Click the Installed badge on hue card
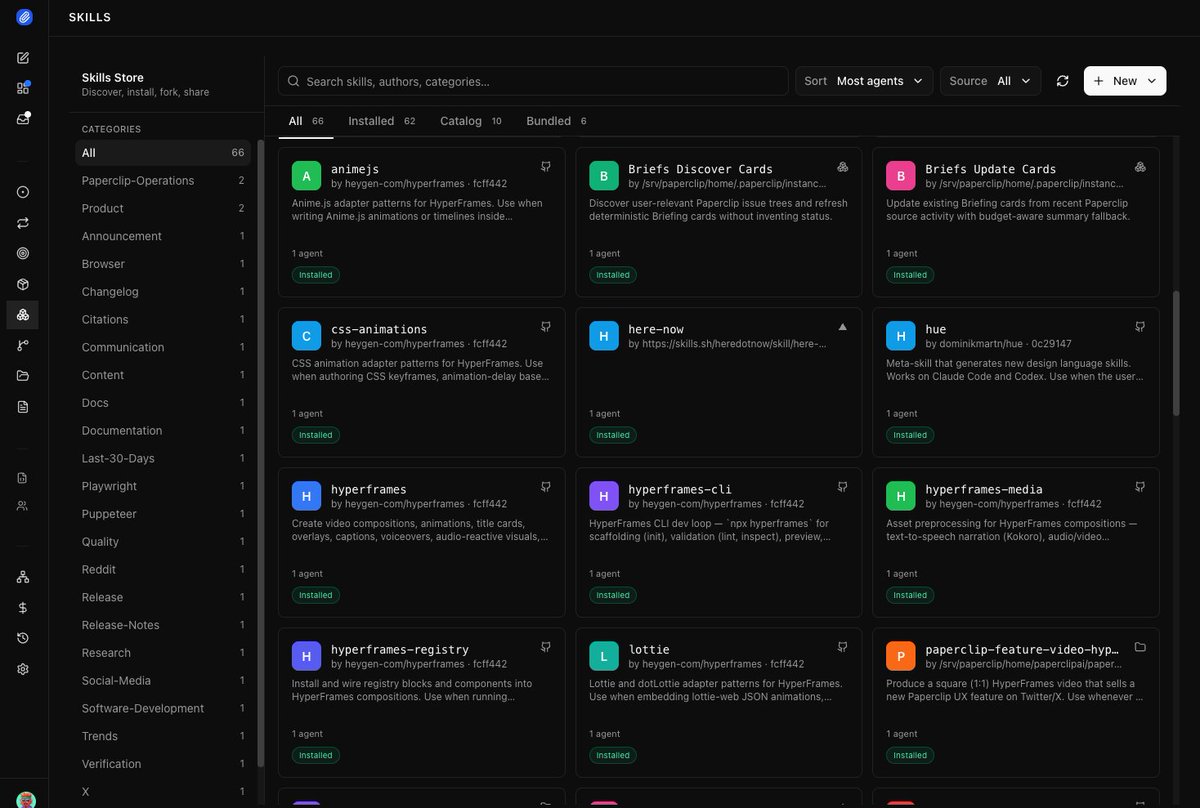The width and height of the screenshot is (1200, 808). 910,435
